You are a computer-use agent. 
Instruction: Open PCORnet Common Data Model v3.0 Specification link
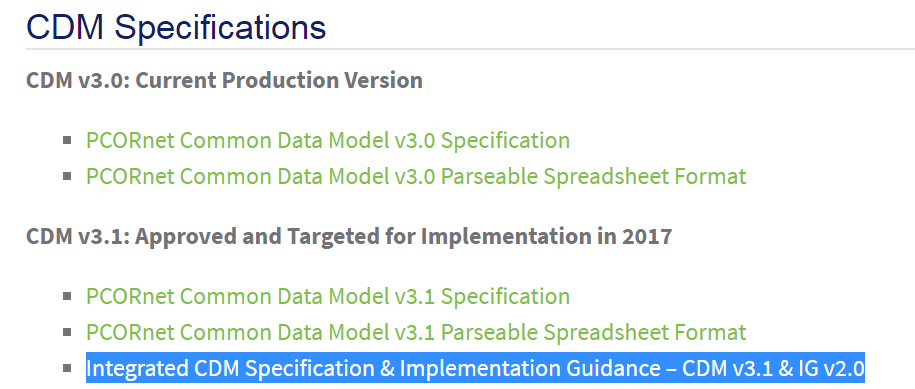point(328,141)
